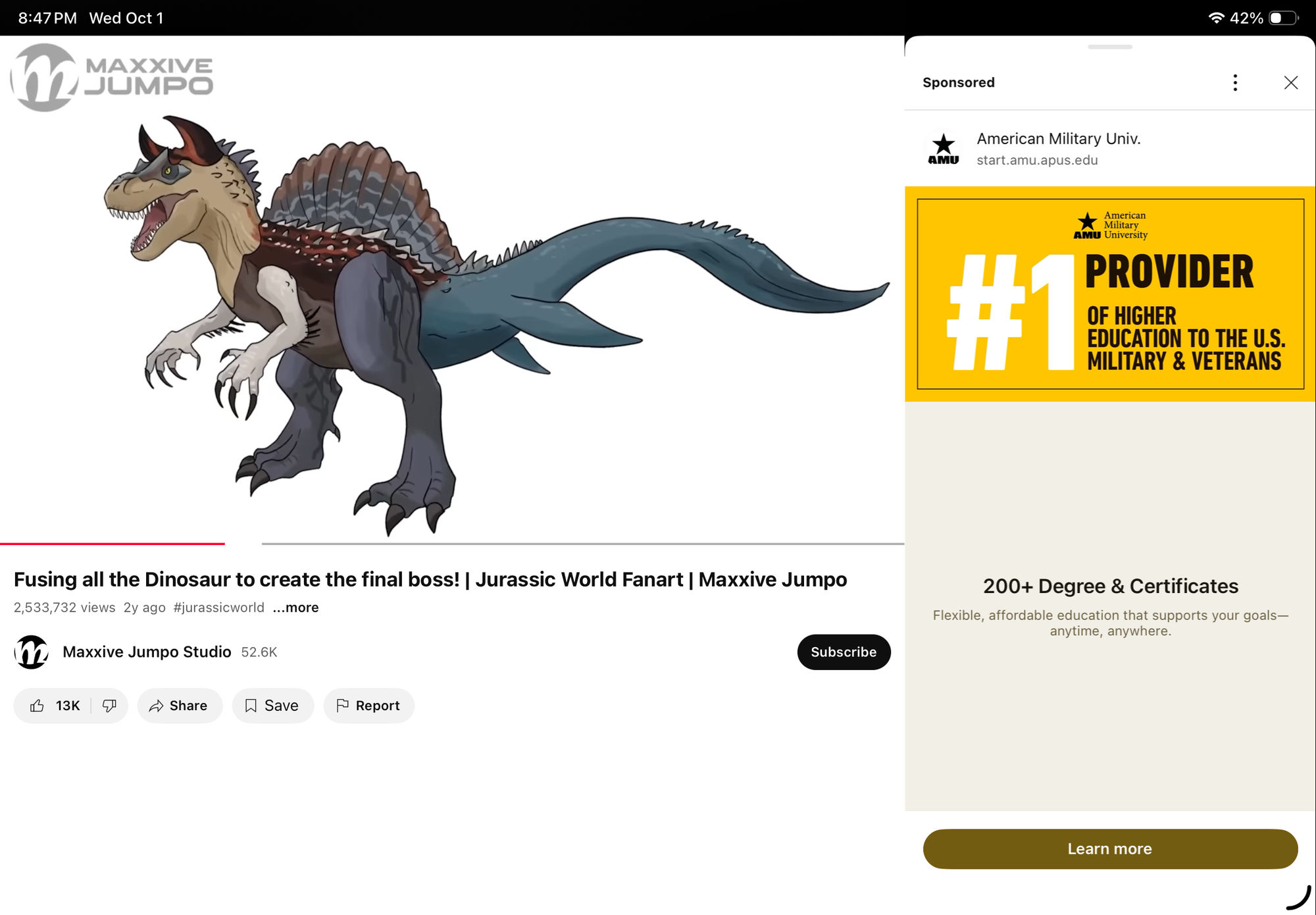Dislike the video
1316x915 pixels.
(109, 705)
